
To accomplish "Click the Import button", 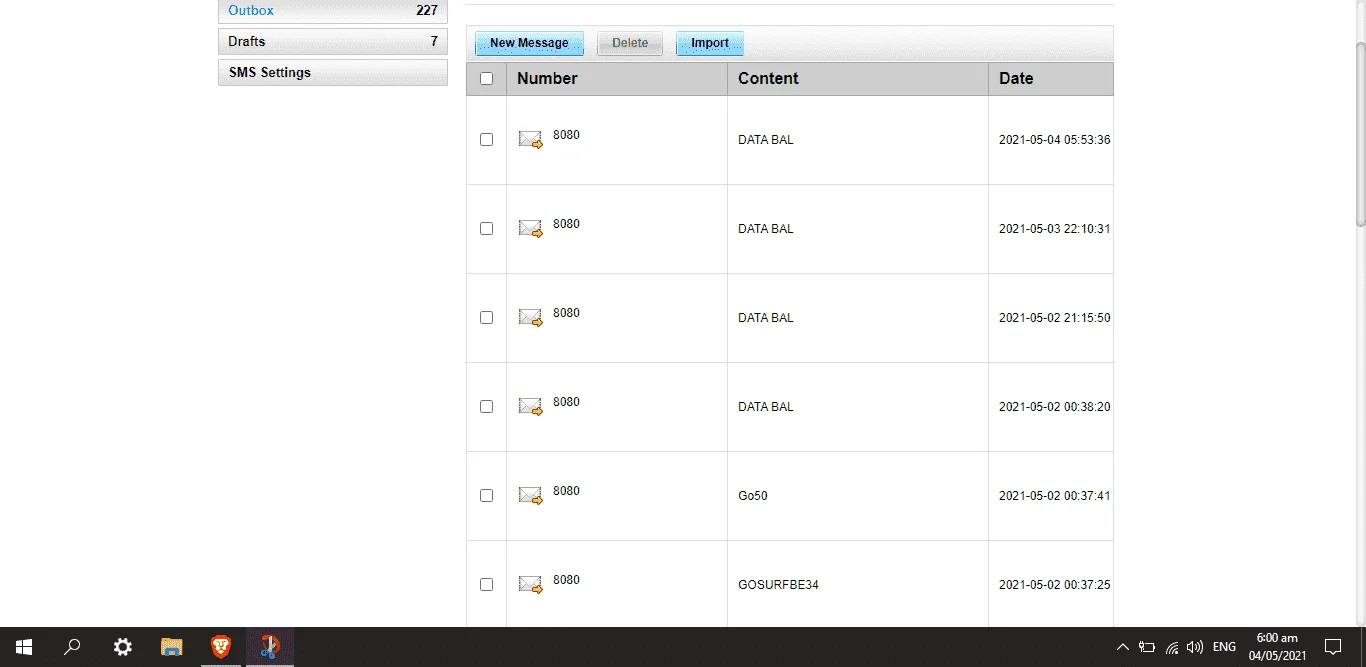I will pyautogui.click(x=710, y=43).
